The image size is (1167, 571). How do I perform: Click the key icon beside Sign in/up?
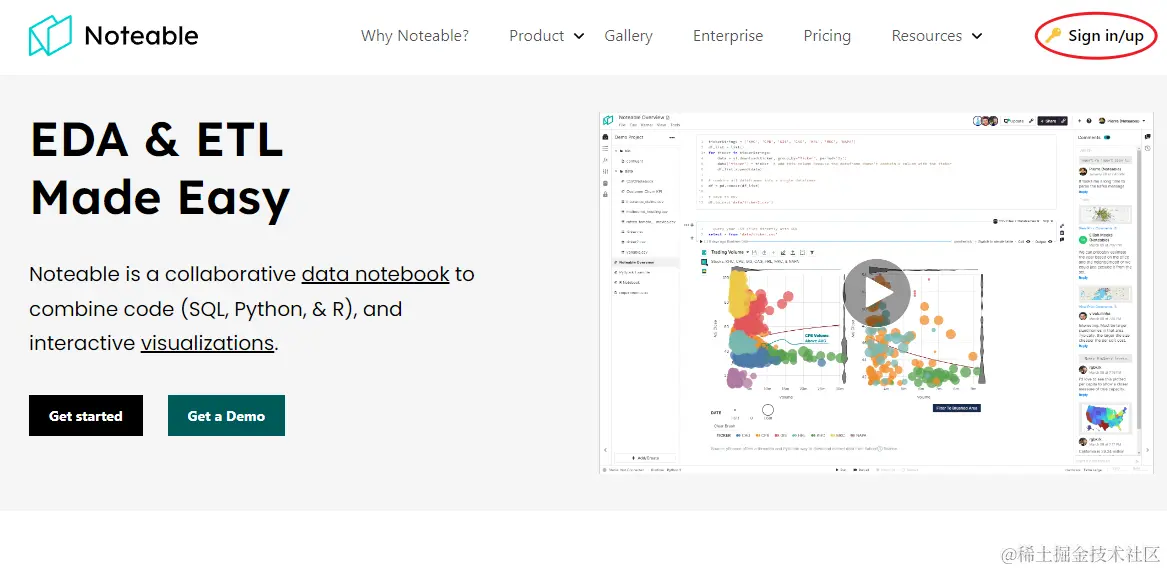[x=1053, y=35]
